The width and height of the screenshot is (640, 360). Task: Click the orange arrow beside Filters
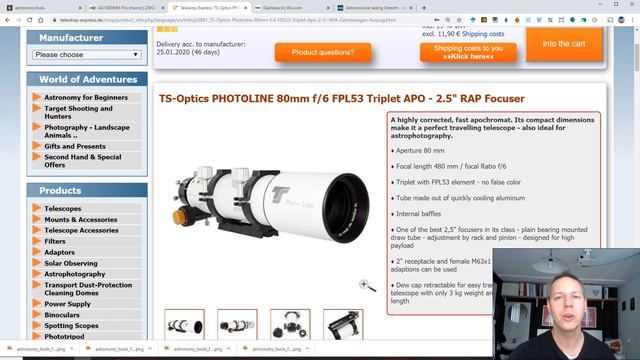pyautogui.click(x=37, y=241)
